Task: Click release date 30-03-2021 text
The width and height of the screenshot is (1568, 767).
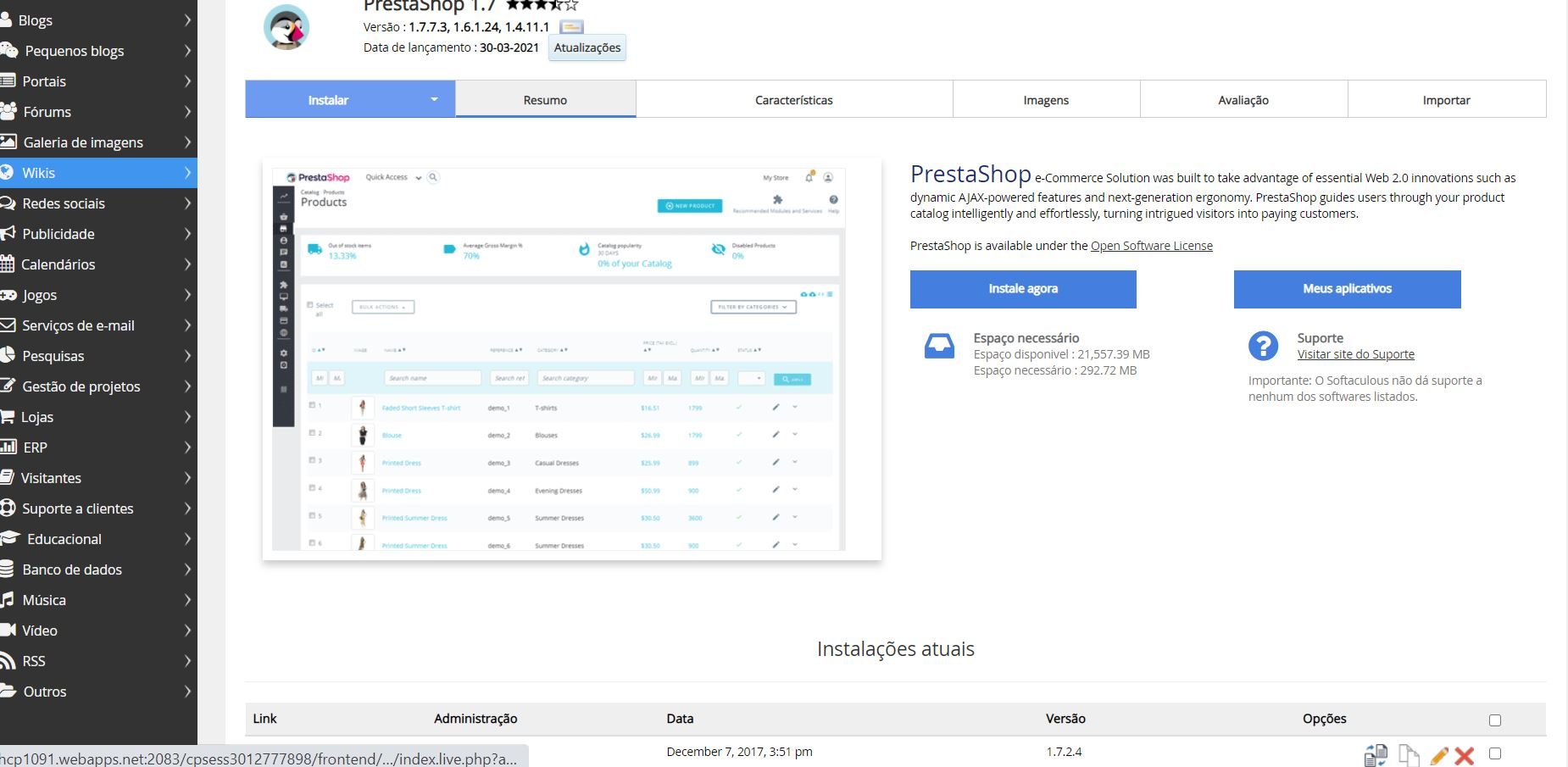Action: [x=509, y=47]
